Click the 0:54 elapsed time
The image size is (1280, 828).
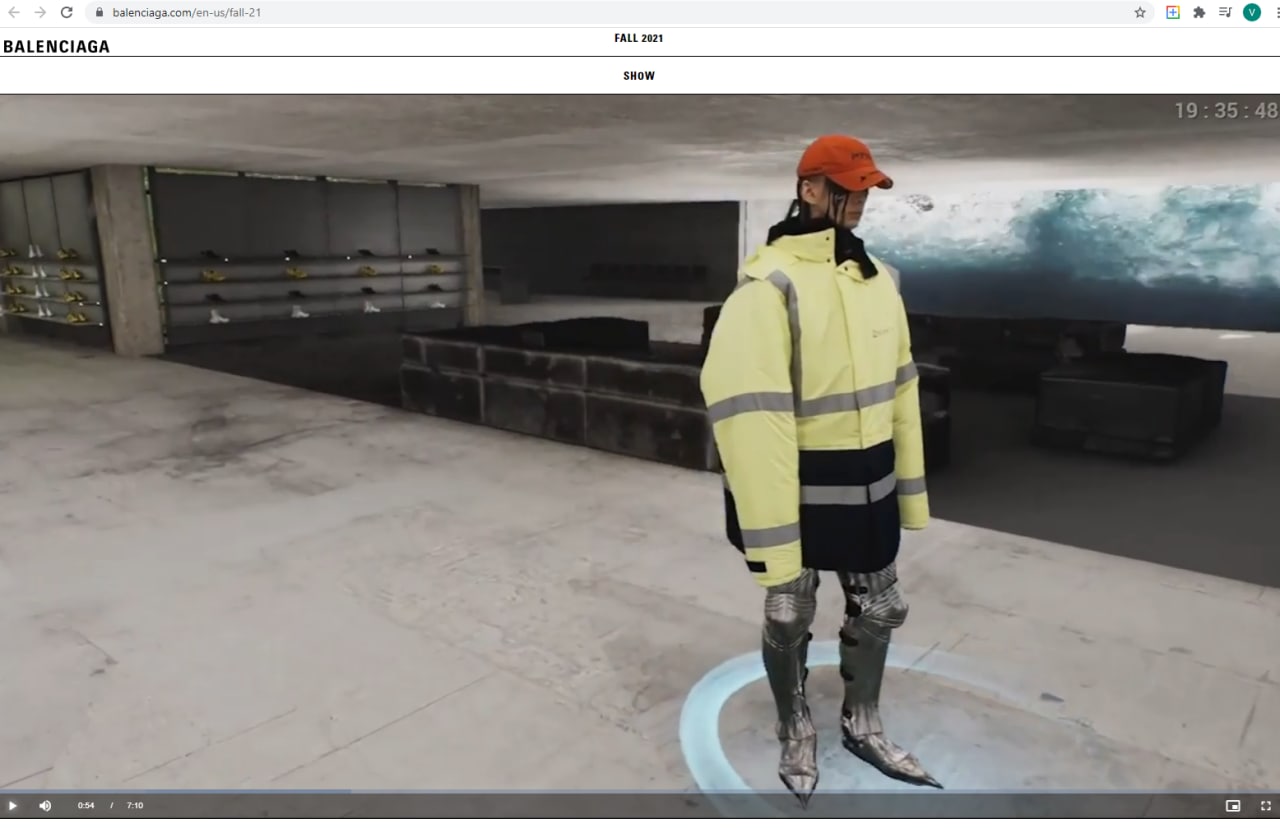pos(86,805)
